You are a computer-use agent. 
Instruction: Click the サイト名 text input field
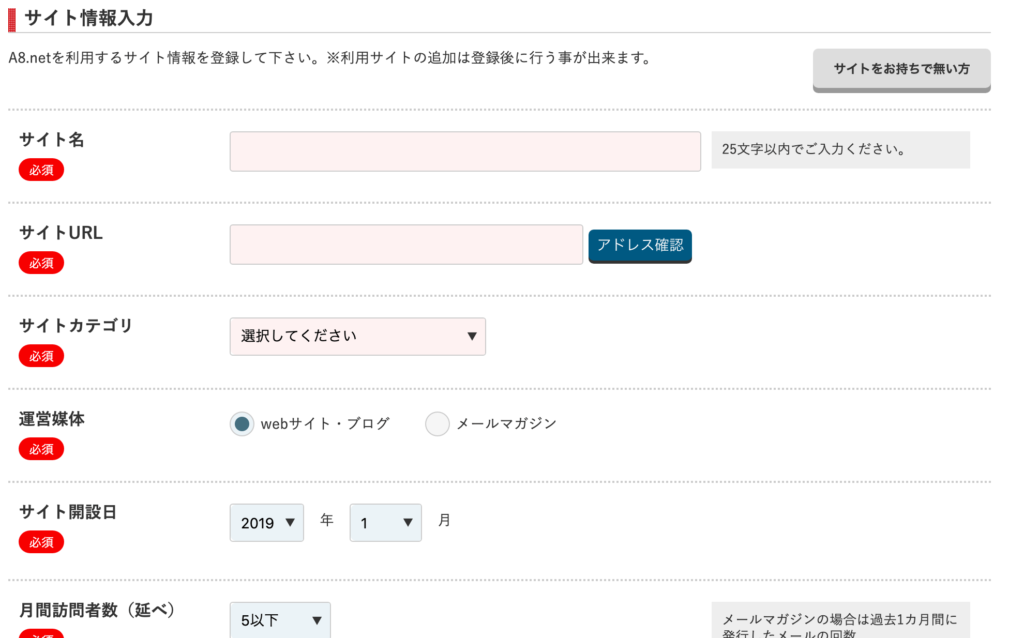(x=465, y=151)
